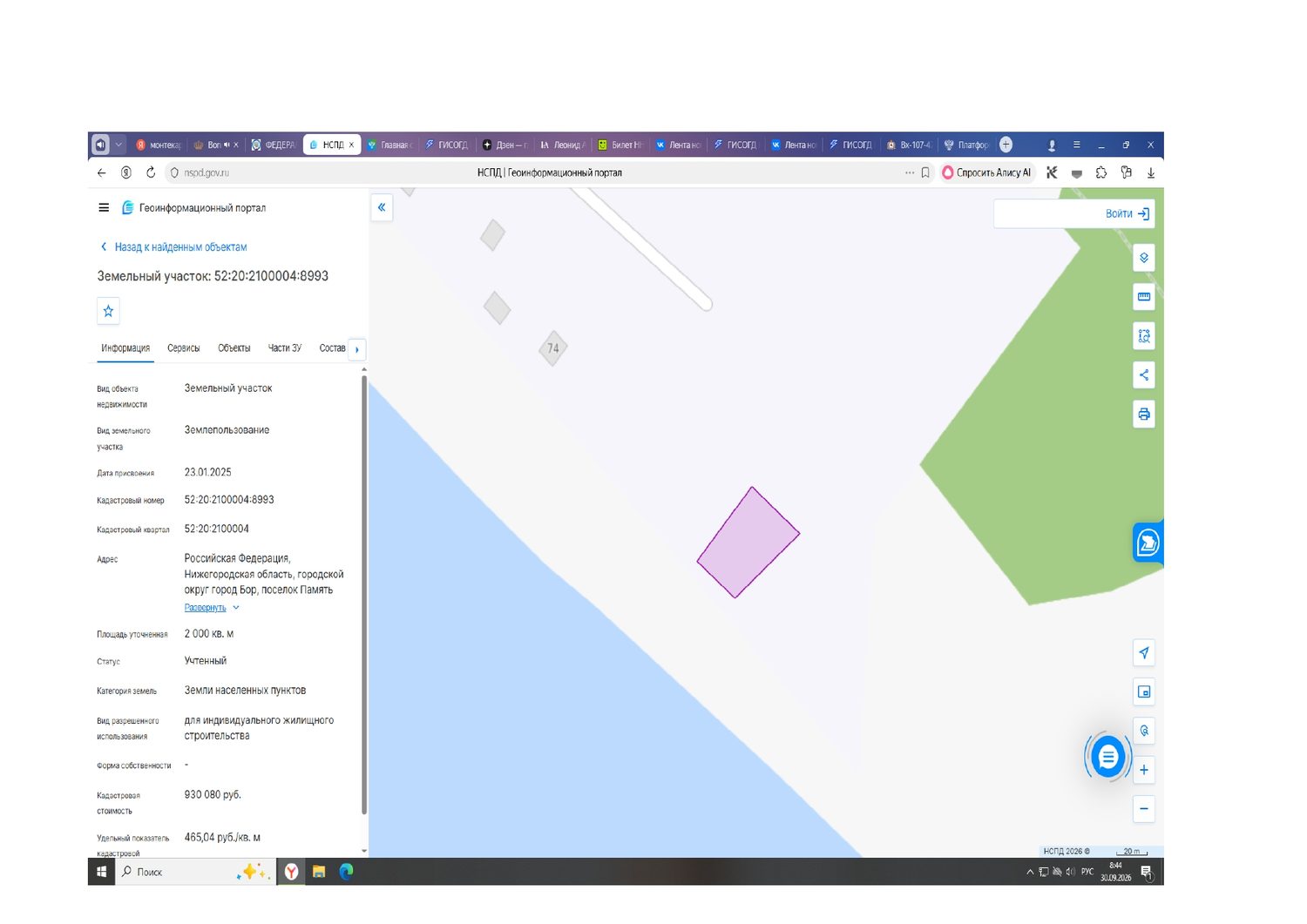Image resolution: width=1307 pixels, height=924 pixels.
Task: Click the address bar showing nspd.gov.ru
Action: coord(540,172)
